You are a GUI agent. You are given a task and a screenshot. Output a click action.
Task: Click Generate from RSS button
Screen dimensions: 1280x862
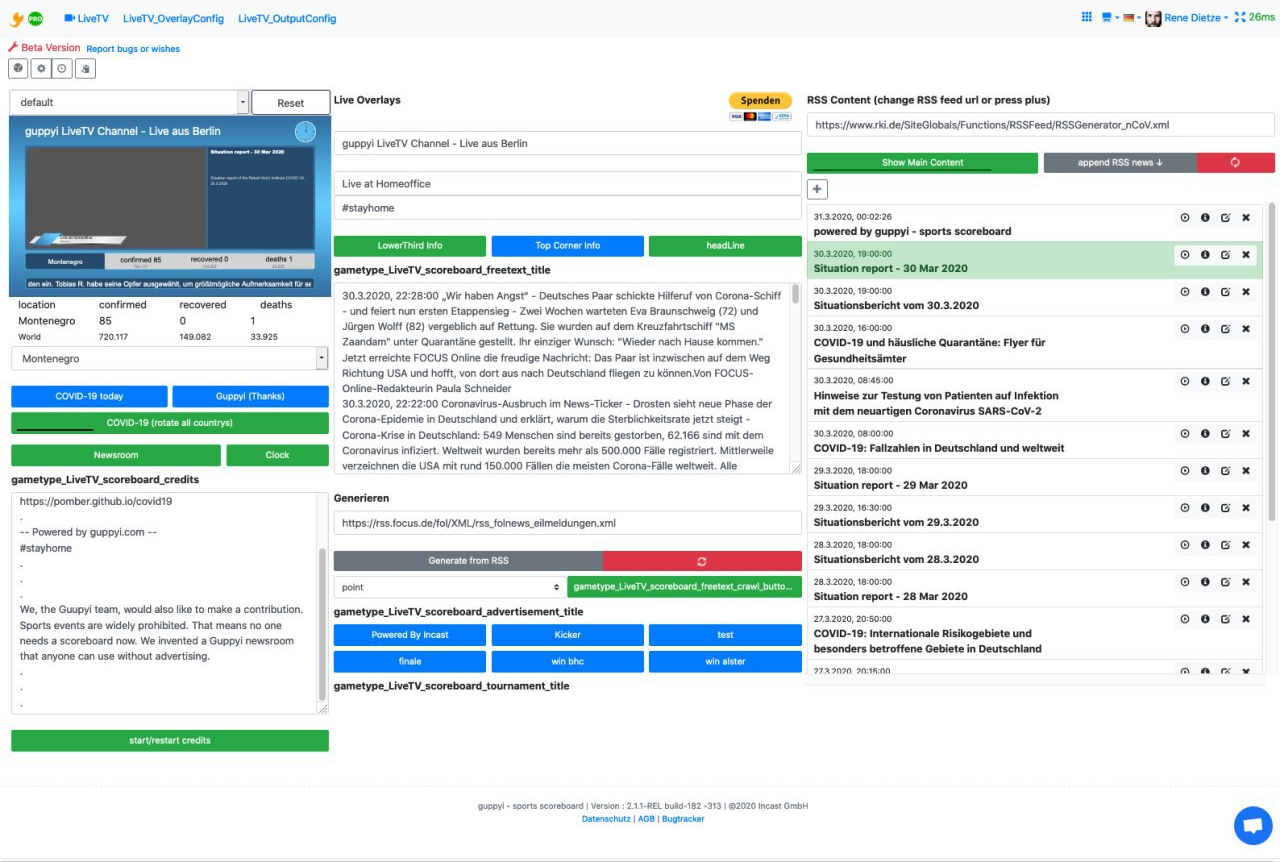[x=468, y=561]
